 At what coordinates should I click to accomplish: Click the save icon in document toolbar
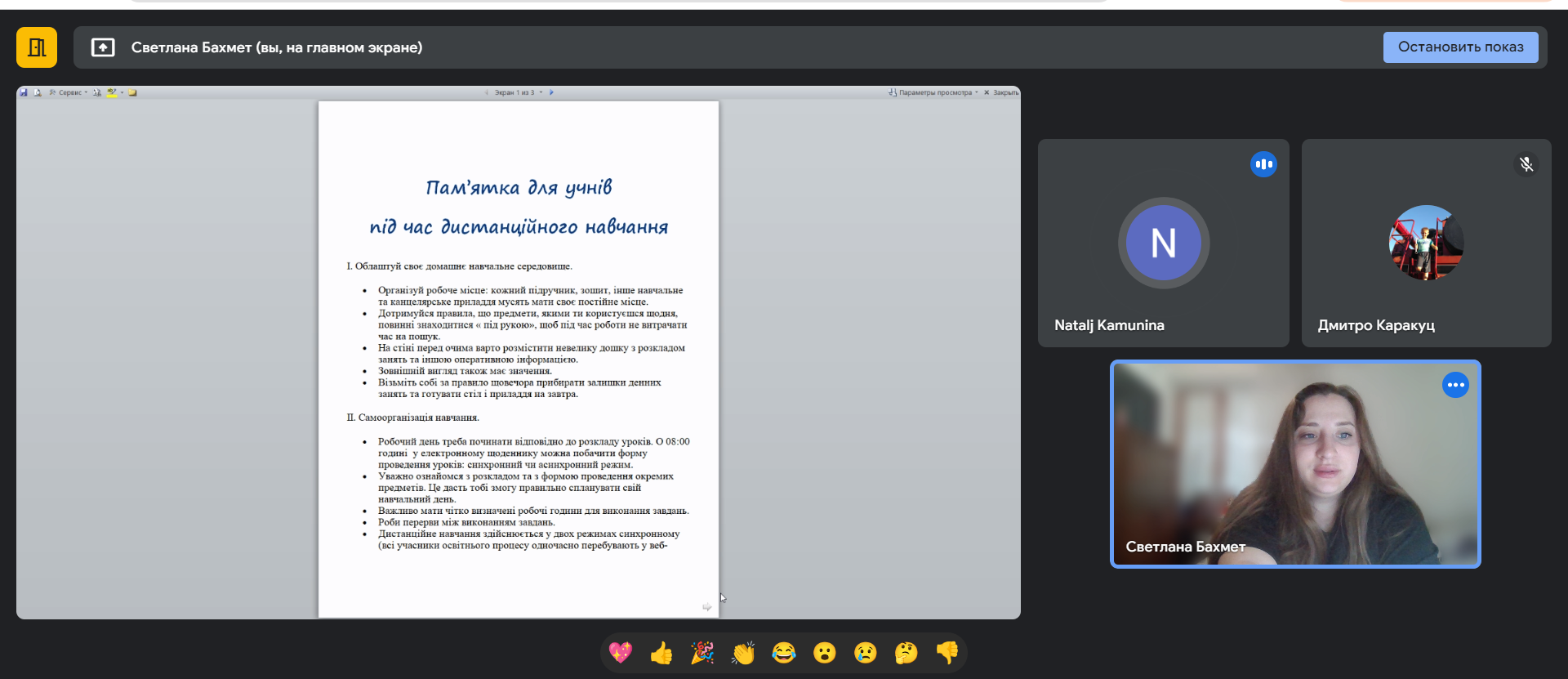24,92
